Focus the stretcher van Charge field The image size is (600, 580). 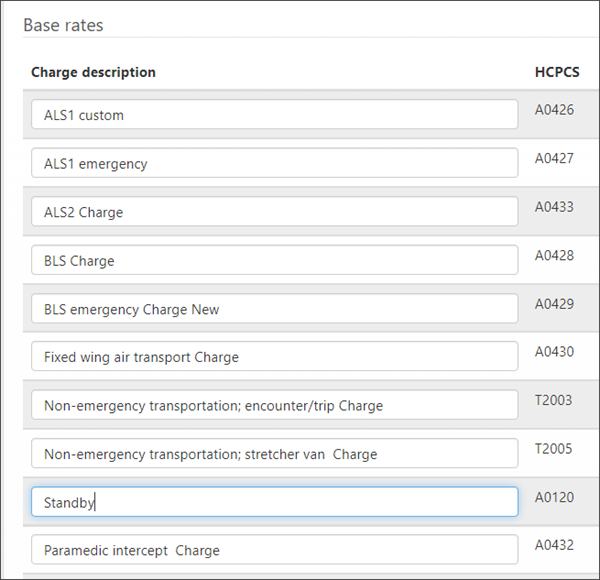[274, 454]
